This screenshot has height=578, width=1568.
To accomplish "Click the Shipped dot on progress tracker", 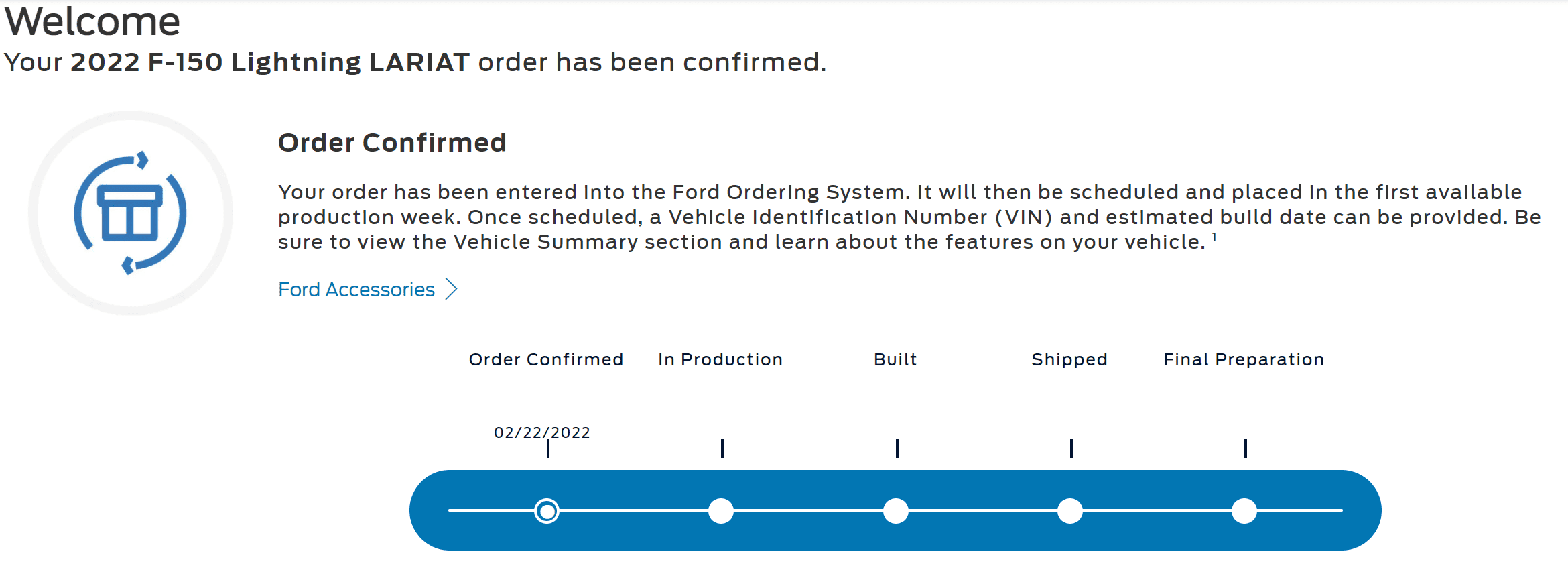I will click(1070, 511).
